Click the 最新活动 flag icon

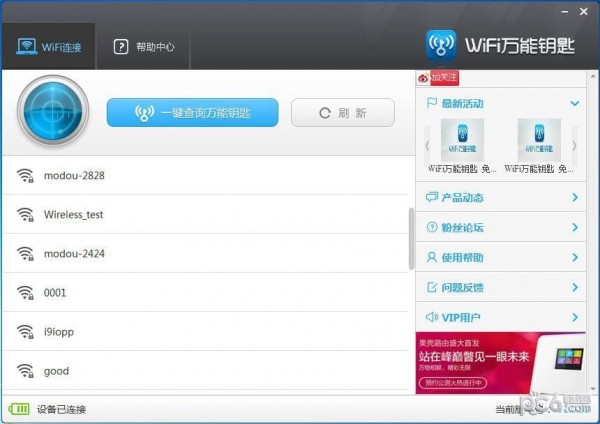click(432, 103)
